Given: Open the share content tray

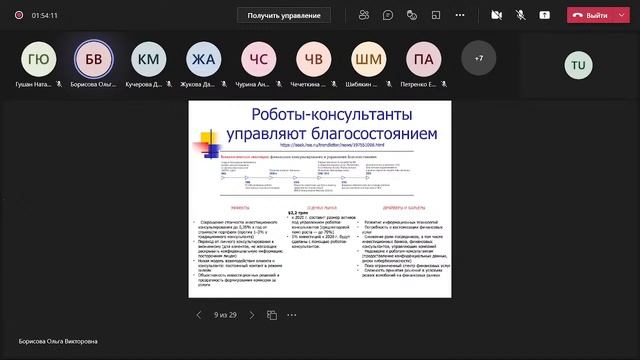Looking at the screenshot, I should 544,15.
